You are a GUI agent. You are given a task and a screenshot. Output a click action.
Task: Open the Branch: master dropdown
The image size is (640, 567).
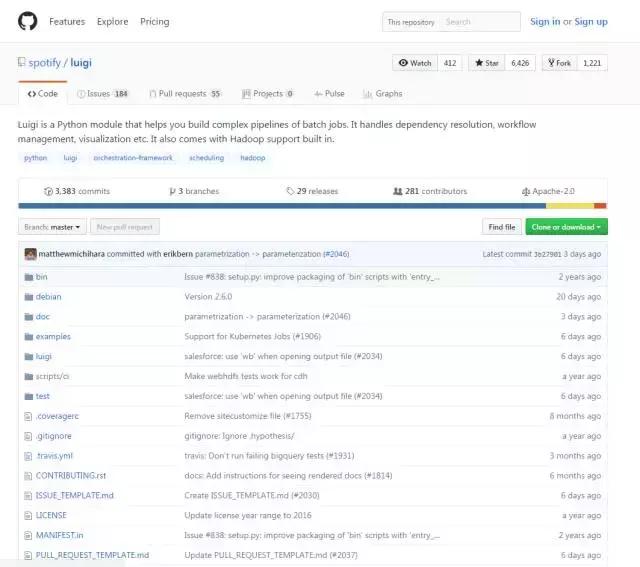[52, 227]
